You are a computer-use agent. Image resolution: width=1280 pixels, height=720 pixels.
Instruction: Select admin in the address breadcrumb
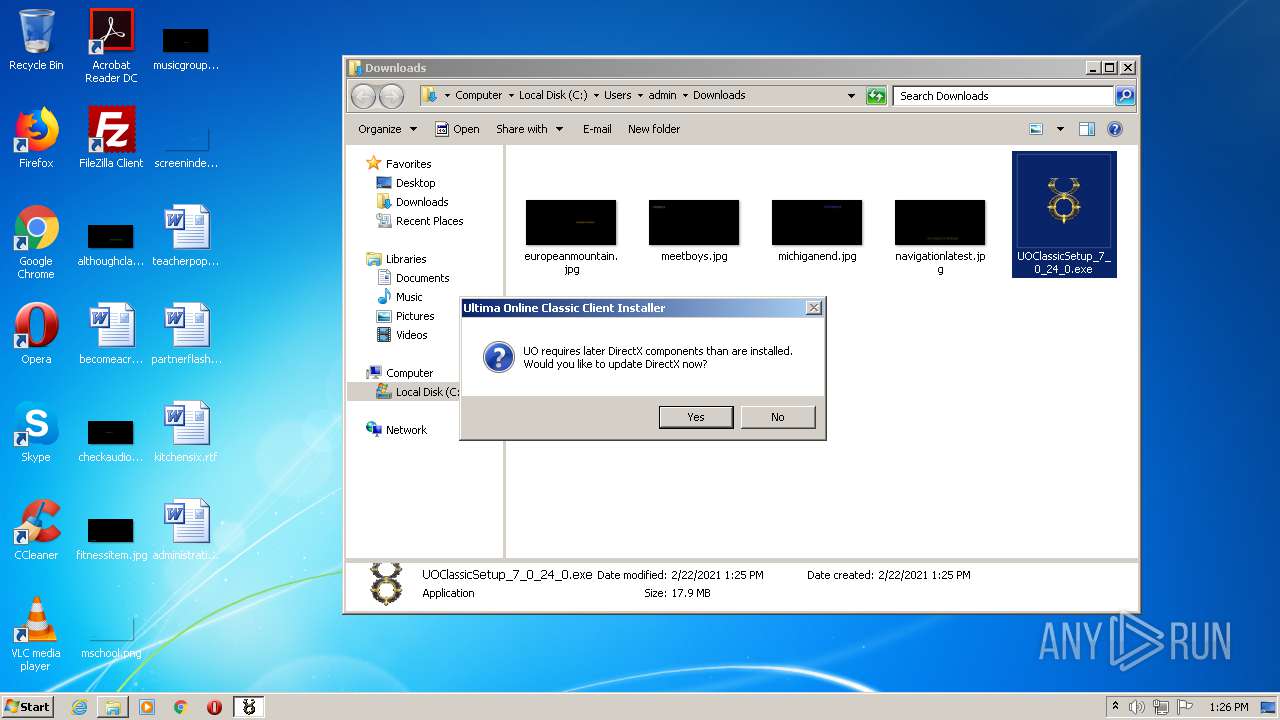(662, 96)
